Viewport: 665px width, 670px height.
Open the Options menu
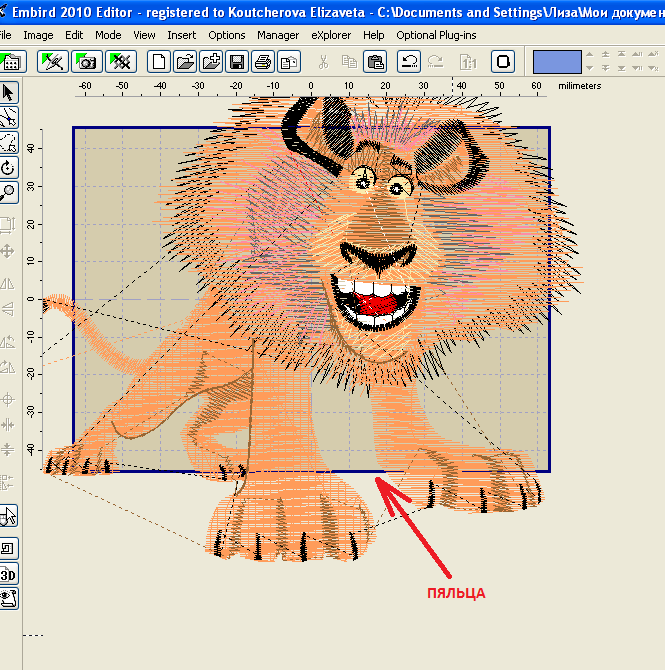point(227,35)
